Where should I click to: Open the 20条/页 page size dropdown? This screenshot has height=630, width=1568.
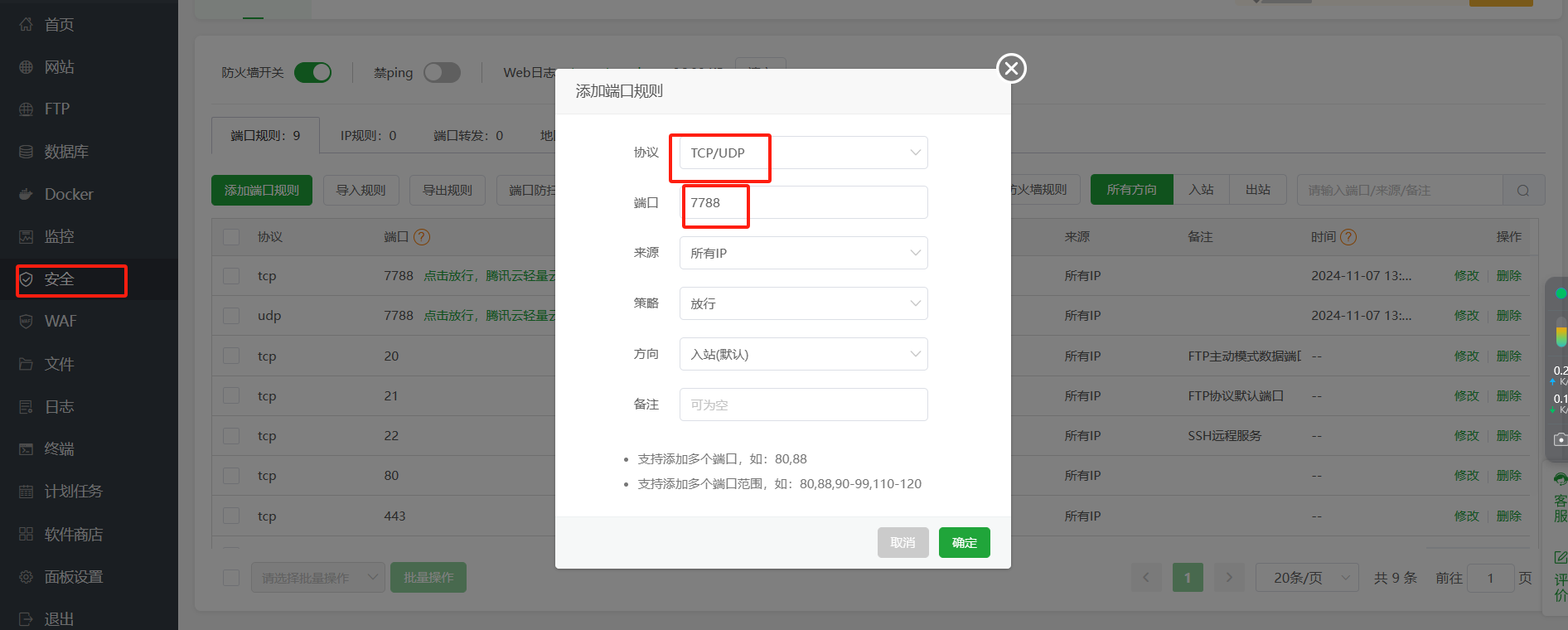tap(1307, 578)
